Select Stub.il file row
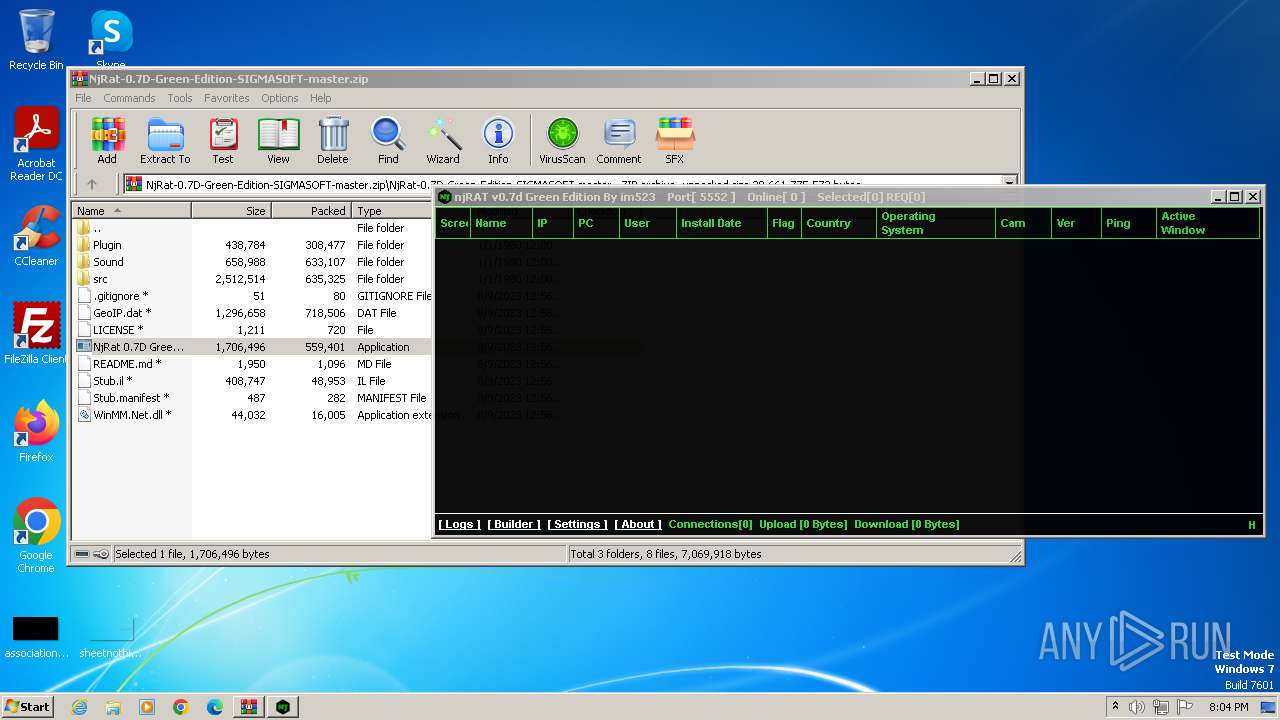 point(251,381)
